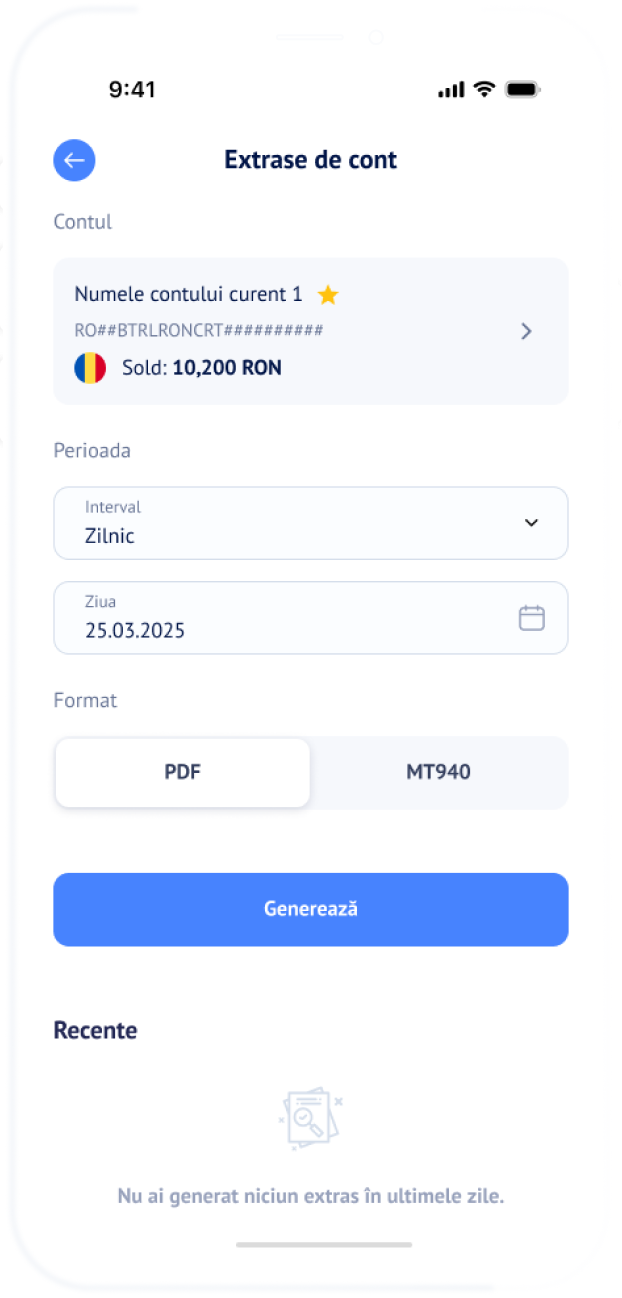Click the Ziua date field 25.03.2025
Screen dimensions: 622x1298
click(x=280, y=618)
